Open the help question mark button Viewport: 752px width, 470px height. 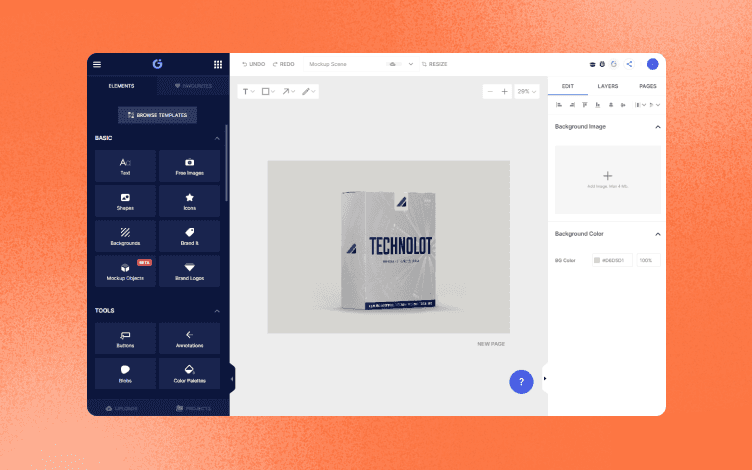pyautogui.click(x=521, y=382)
